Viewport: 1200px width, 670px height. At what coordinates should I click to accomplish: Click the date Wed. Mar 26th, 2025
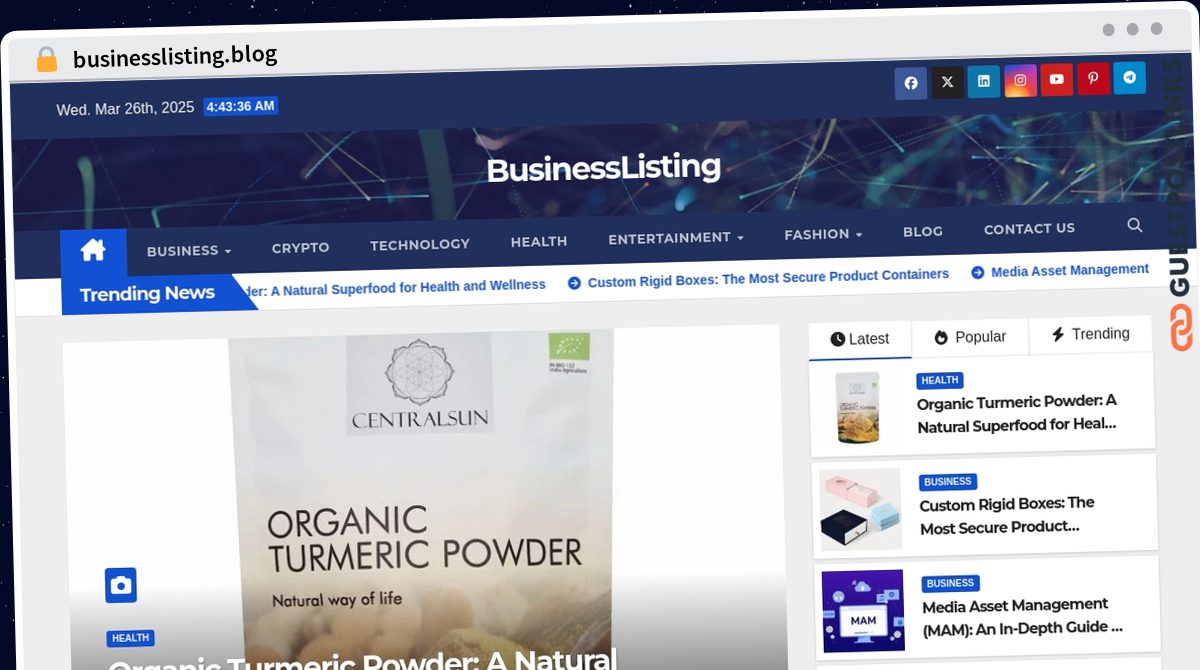click(125, 109)
